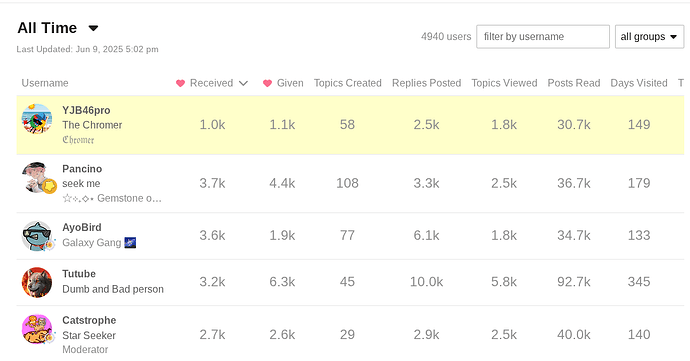Click Pancino's avatar with gold badge

(39, 177)
